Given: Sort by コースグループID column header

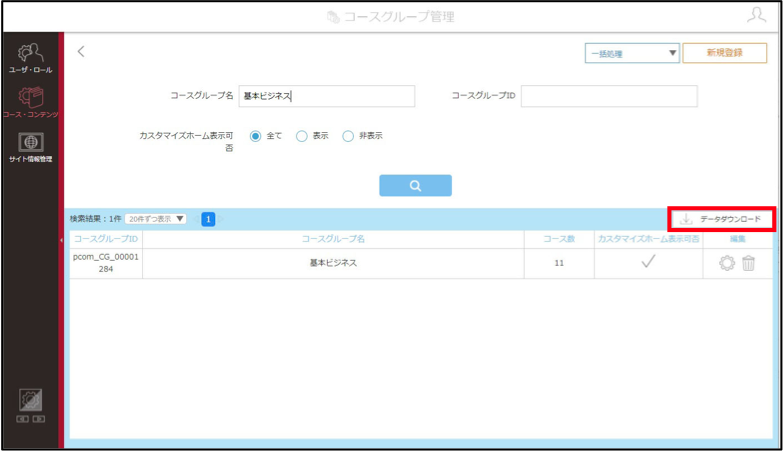Looking at the screenshot, I should click(106, 239).
